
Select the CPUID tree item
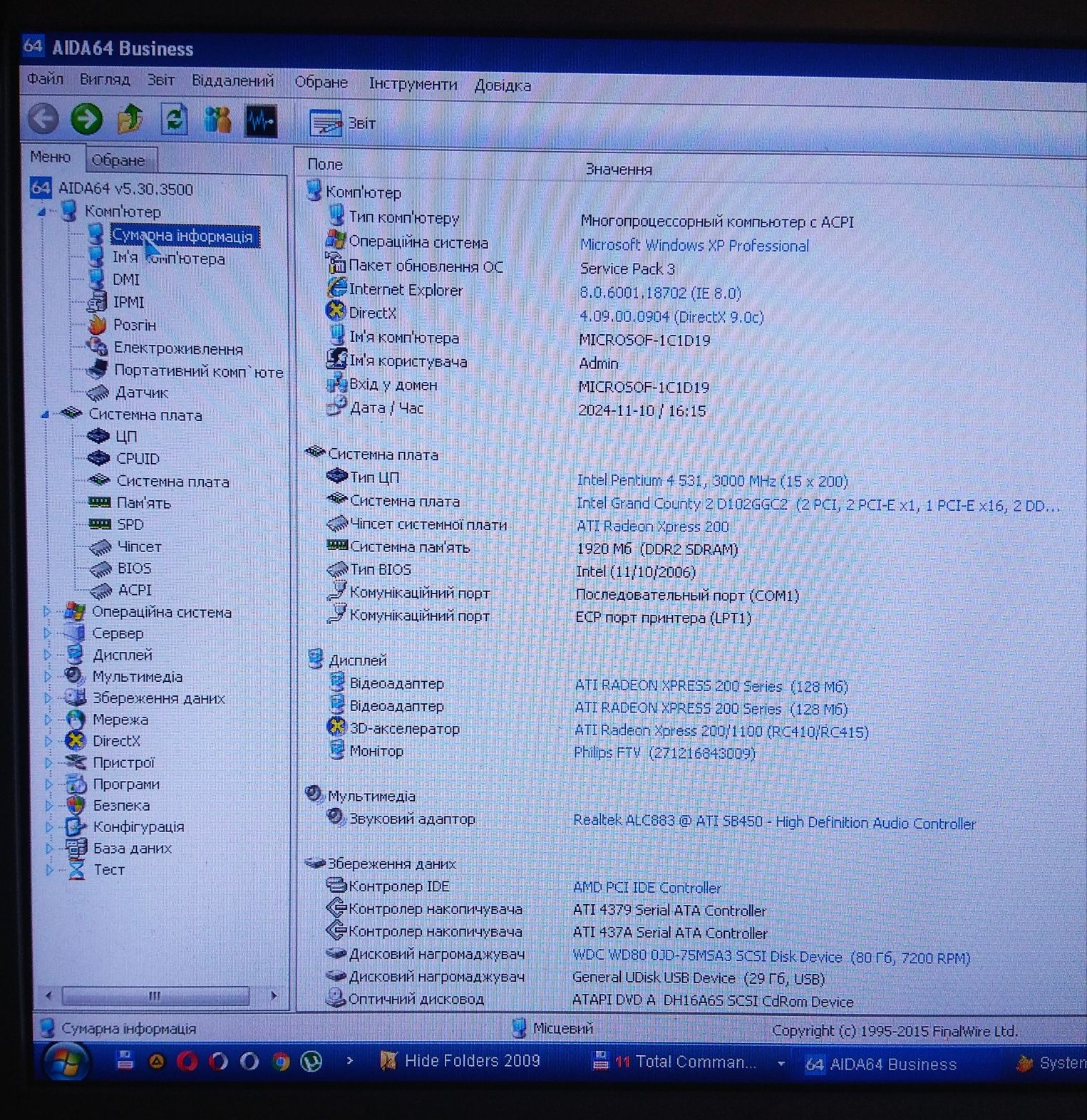[x=138, y=459]
